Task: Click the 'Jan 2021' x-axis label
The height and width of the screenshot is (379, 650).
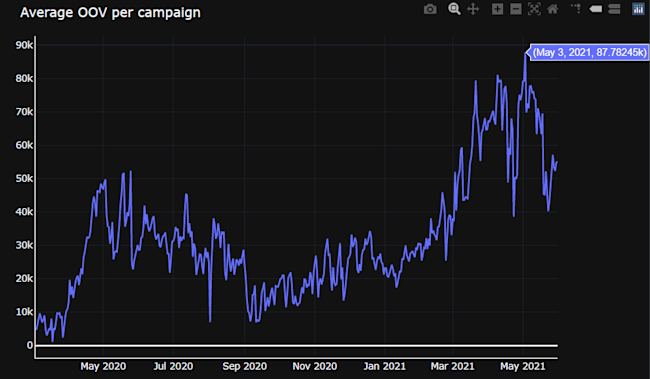Action: coord(385,367)
